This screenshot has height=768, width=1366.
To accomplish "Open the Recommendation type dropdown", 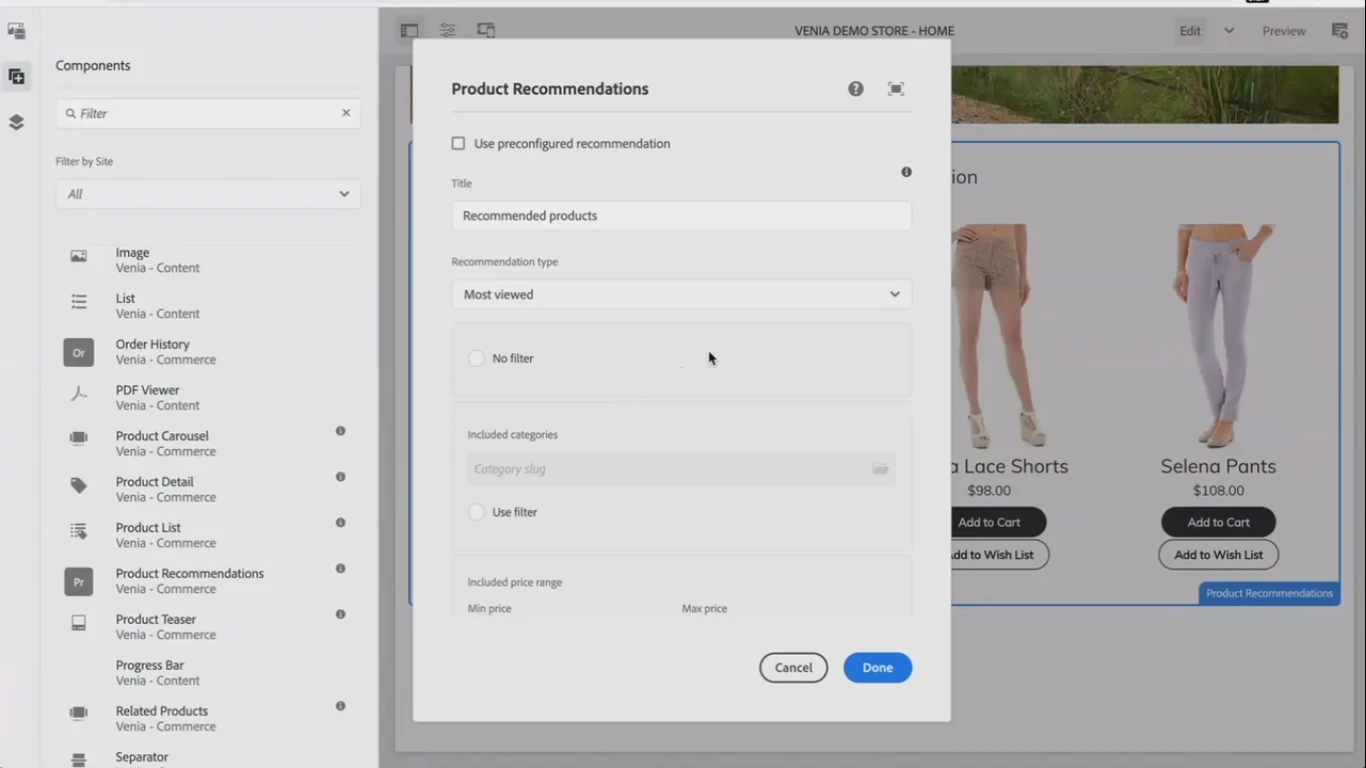I will pyautogui.click(x=681, y=295).
